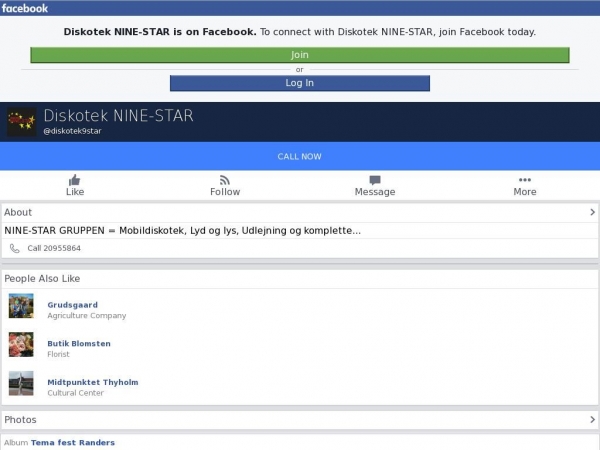Click the facebook logo in header

point(25,8)
